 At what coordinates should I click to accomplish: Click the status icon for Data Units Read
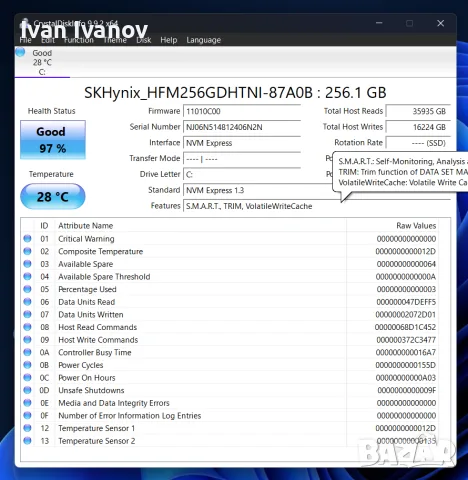27,302
